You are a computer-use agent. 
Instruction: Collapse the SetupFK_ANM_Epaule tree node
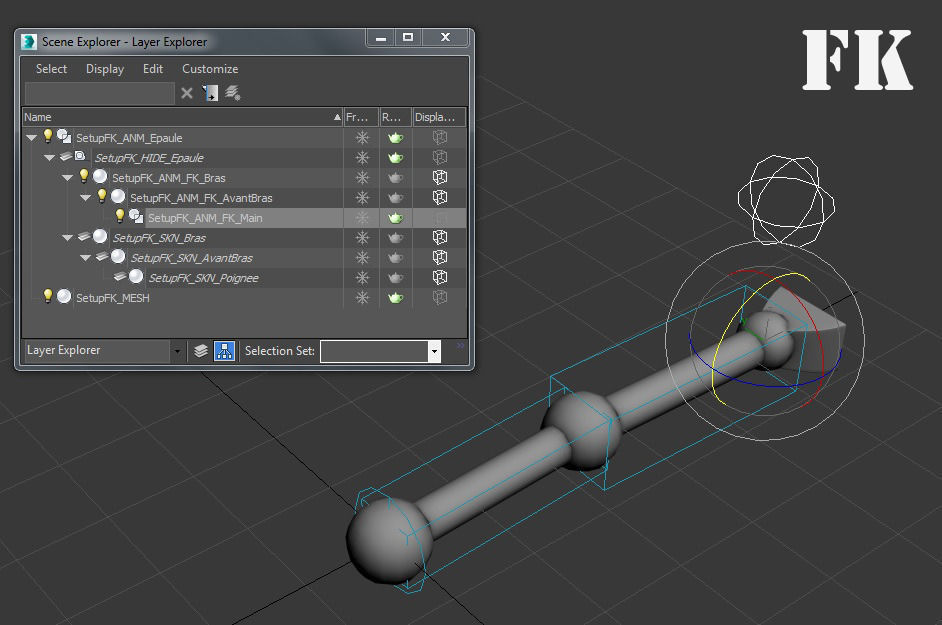click(x=32, y=138)
